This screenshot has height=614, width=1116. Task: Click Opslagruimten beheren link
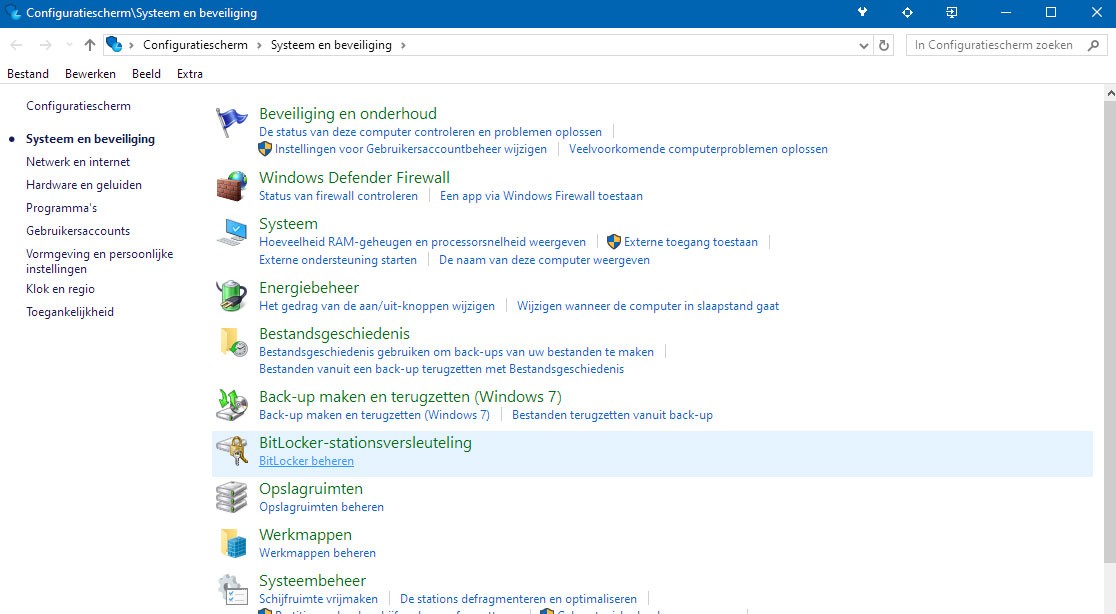pyautogui.click(x=321, y=507)
